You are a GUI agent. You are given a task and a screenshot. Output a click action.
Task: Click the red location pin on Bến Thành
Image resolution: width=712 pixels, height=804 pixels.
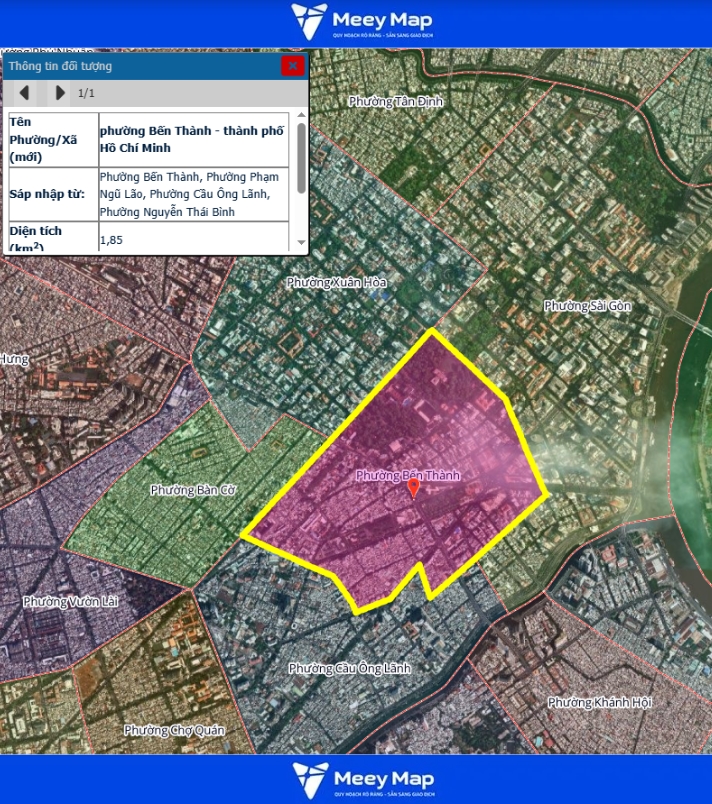point(413,489)
